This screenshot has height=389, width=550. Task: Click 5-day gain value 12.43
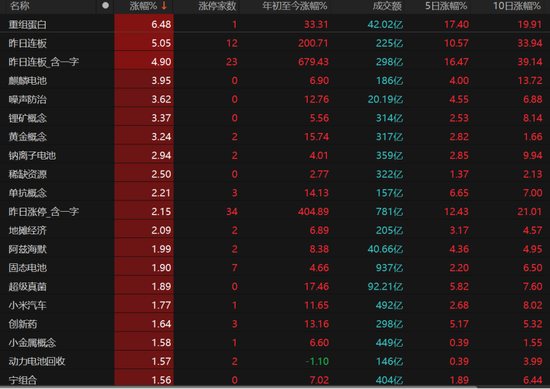456,212
